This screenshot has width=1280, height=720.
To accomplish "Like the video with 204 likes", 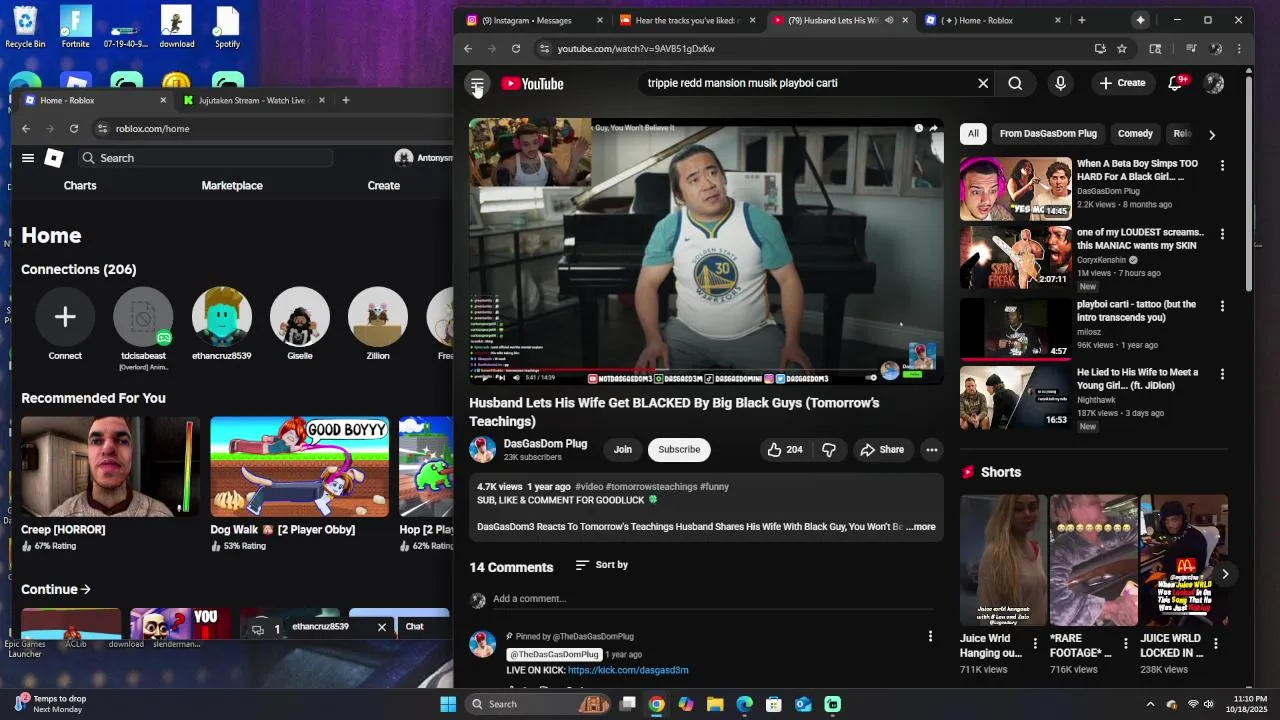I will (x=784, y=450).
